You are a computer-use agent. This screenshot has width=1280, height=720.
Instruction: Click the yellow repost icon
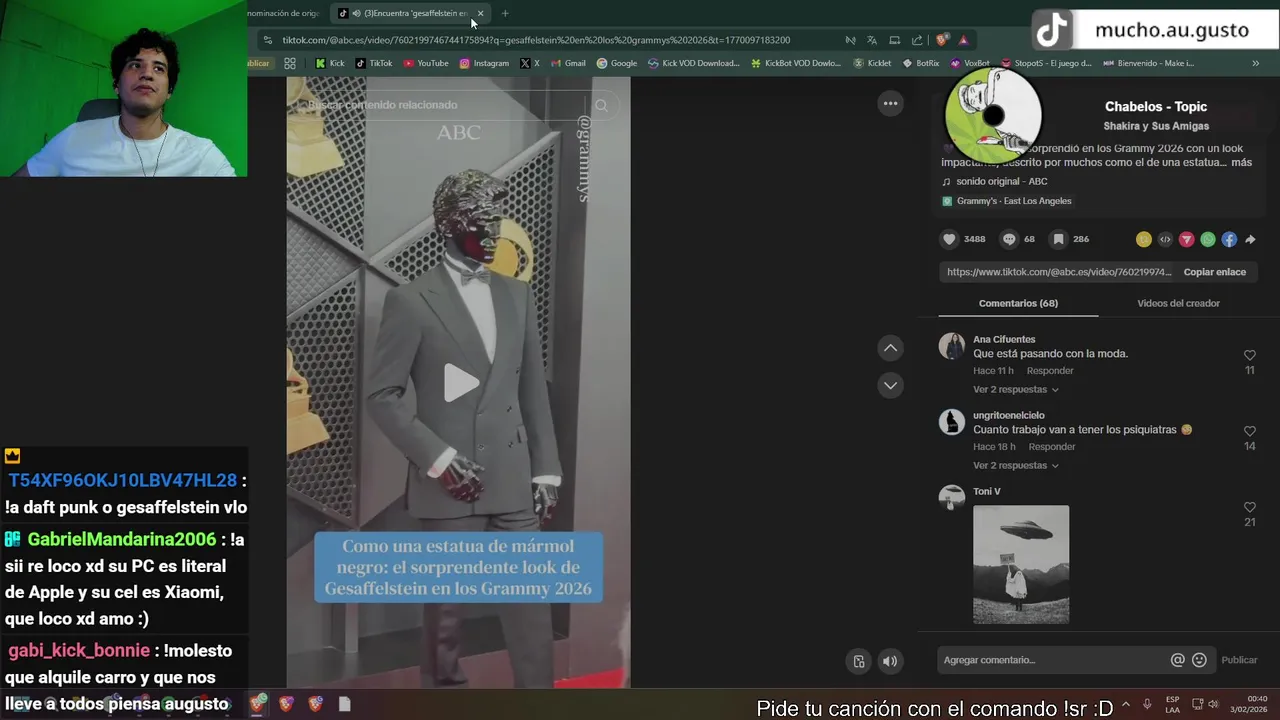click(1144, 239)
